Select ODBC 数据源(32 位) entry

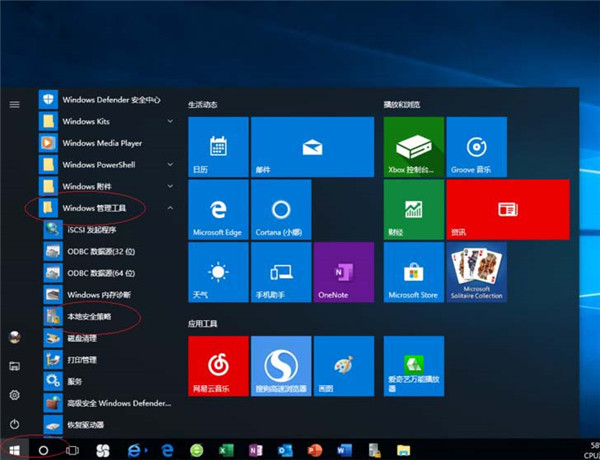tap(100, 251)
